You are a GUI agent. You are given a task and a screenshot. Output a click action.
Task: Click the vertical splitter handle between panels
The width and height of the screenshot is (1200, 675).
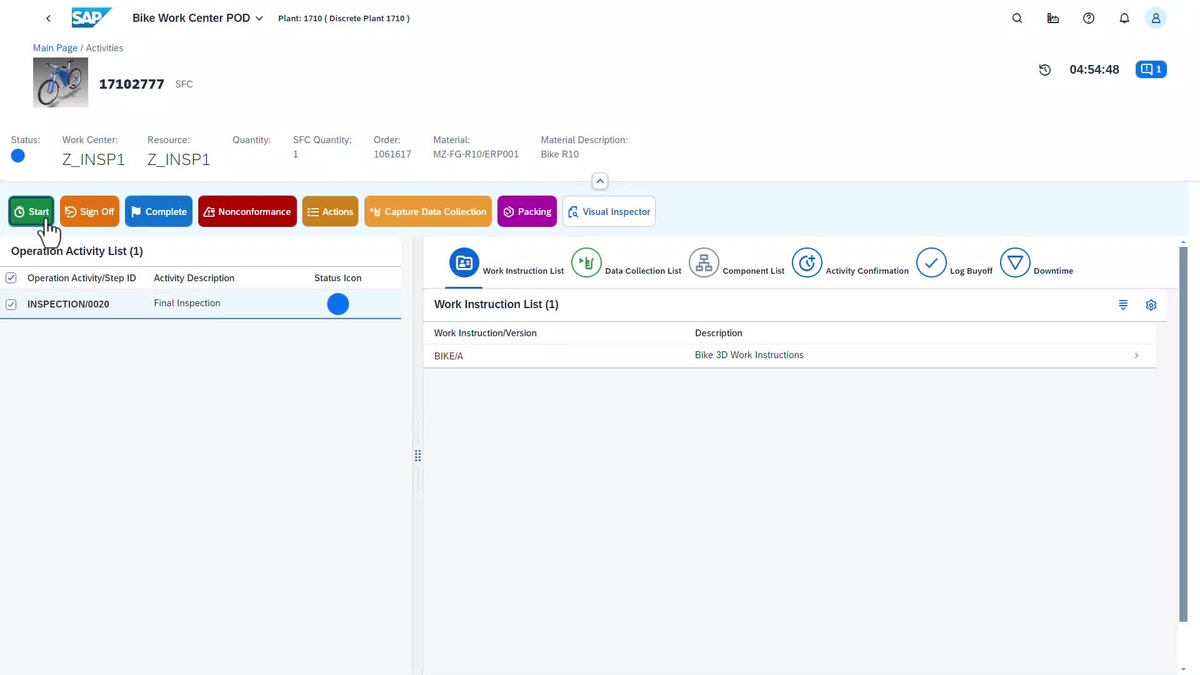click(417, 455)
